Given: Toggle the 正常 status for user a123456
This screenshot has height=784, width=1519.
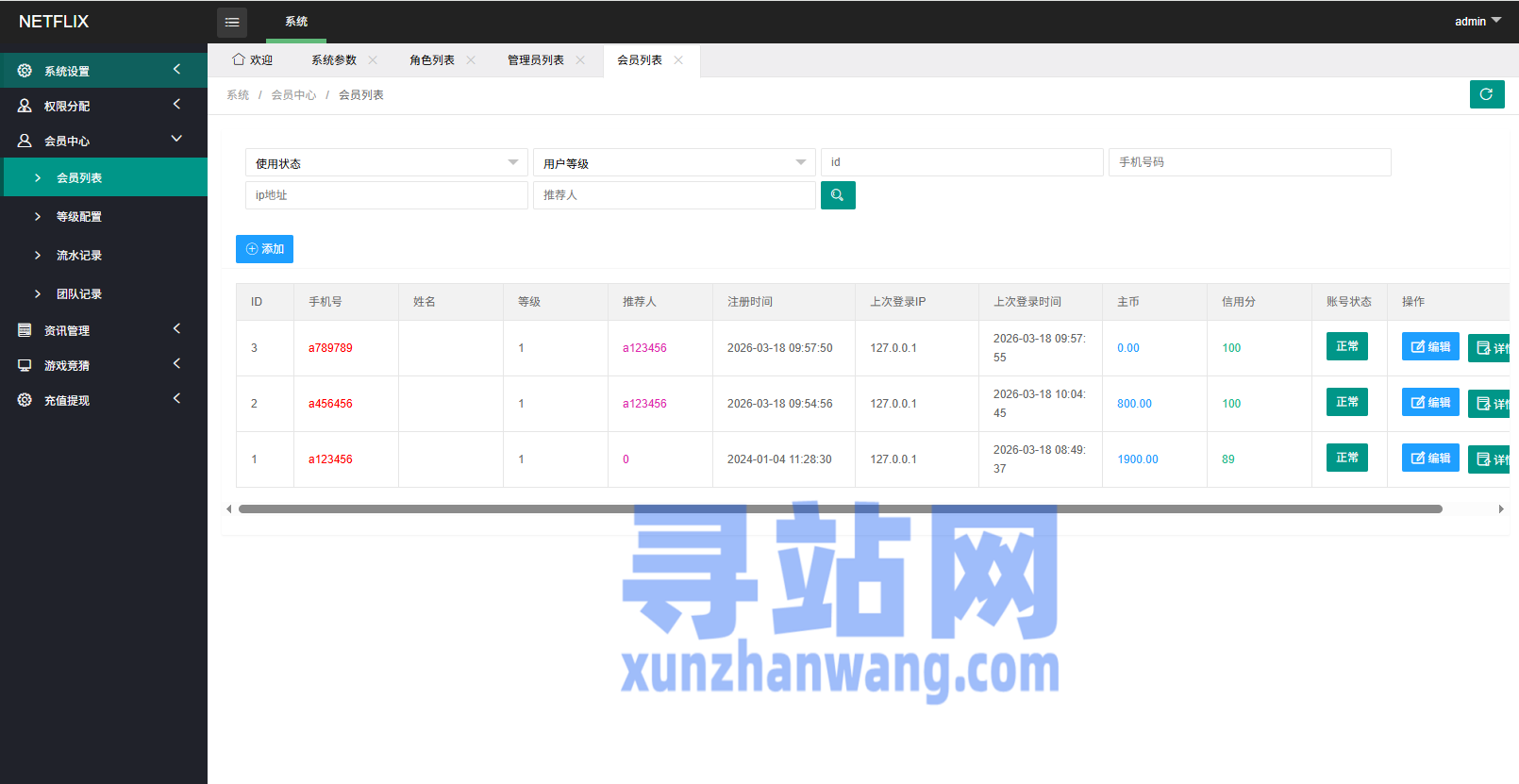Looking at the screenshot, I should click(x=1346, y=458).
